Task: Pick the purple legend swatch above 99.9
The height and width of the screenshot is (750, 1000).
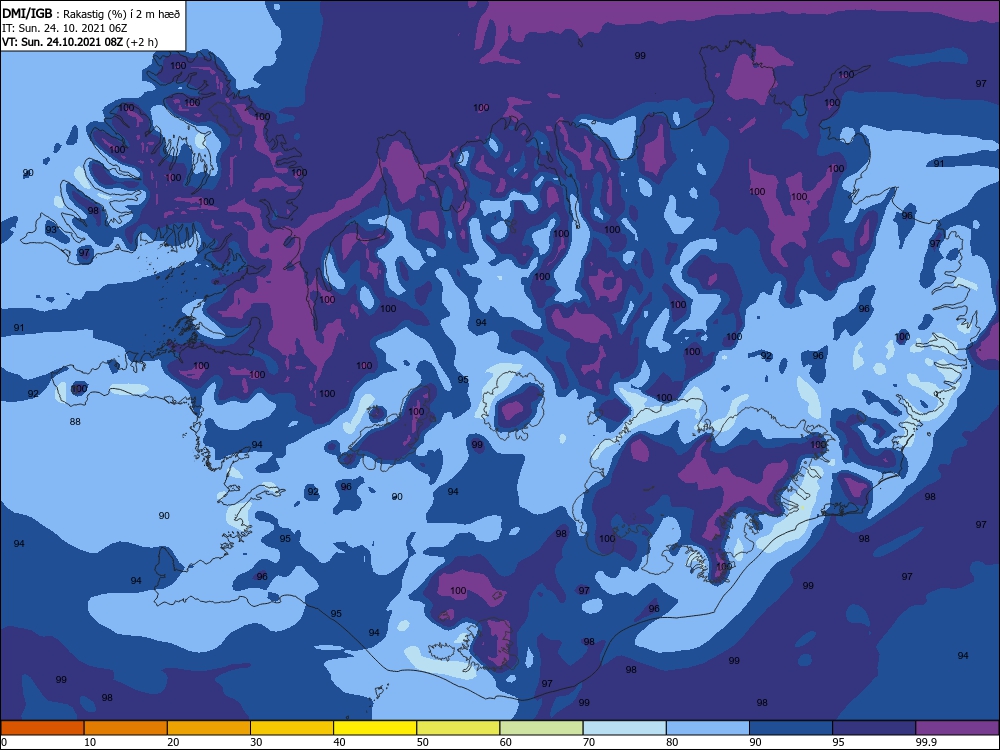Action: tap(957, 728)
